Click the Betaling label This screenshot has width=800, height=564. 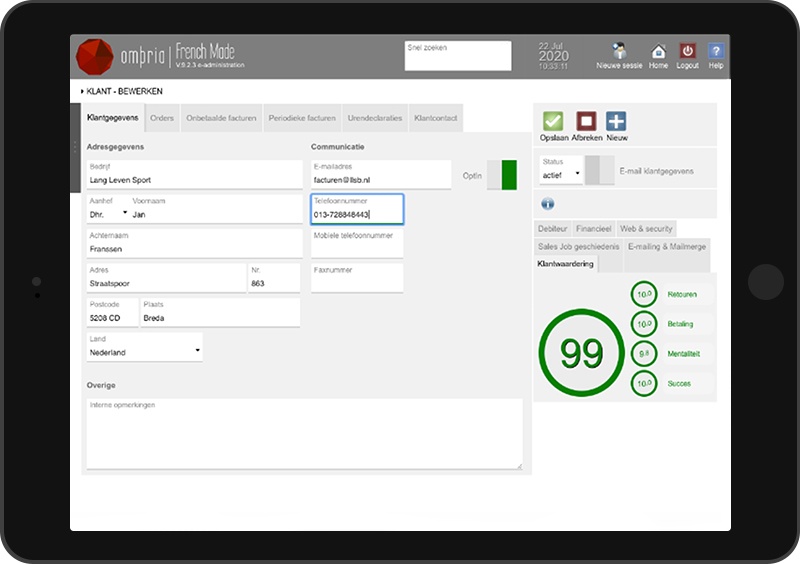680,324
